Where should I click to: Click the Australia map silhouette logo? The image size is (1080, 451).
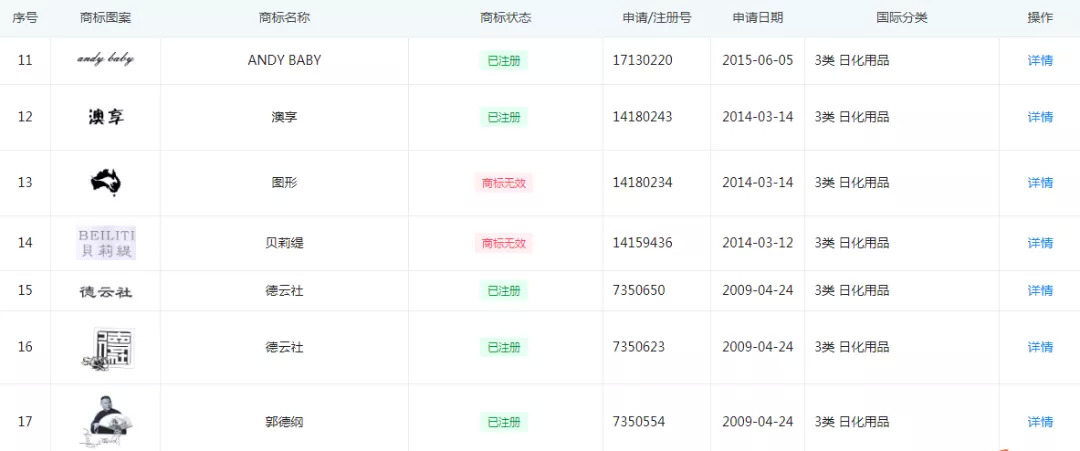click(x=106, y=182)
